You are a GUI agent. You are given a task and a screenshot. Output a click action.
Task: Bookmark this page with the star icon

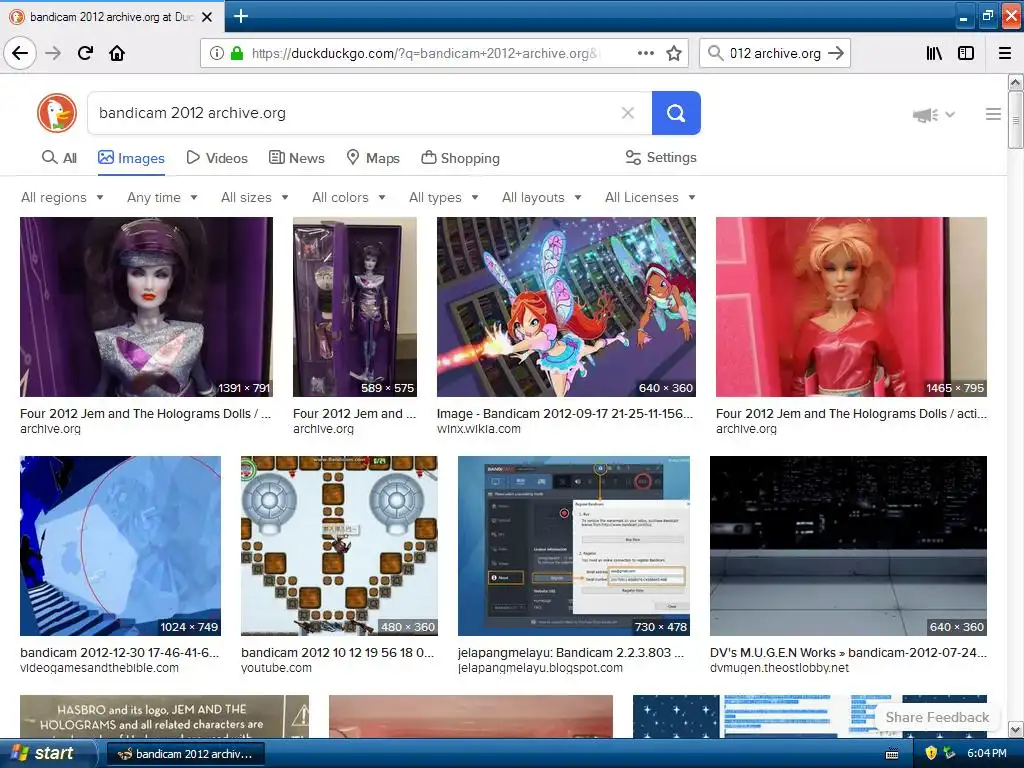[x=674, y=53]
